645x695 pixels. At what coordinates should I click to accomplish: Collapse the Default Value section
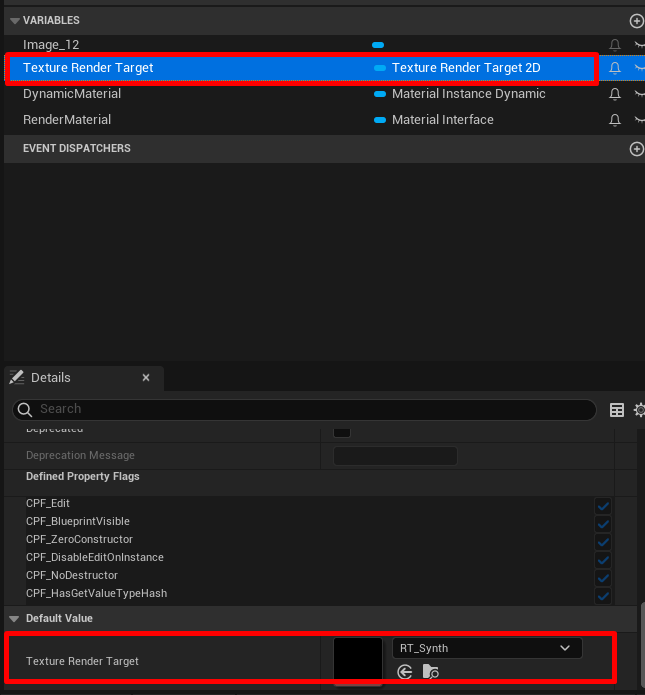click(x=14, y=619)
